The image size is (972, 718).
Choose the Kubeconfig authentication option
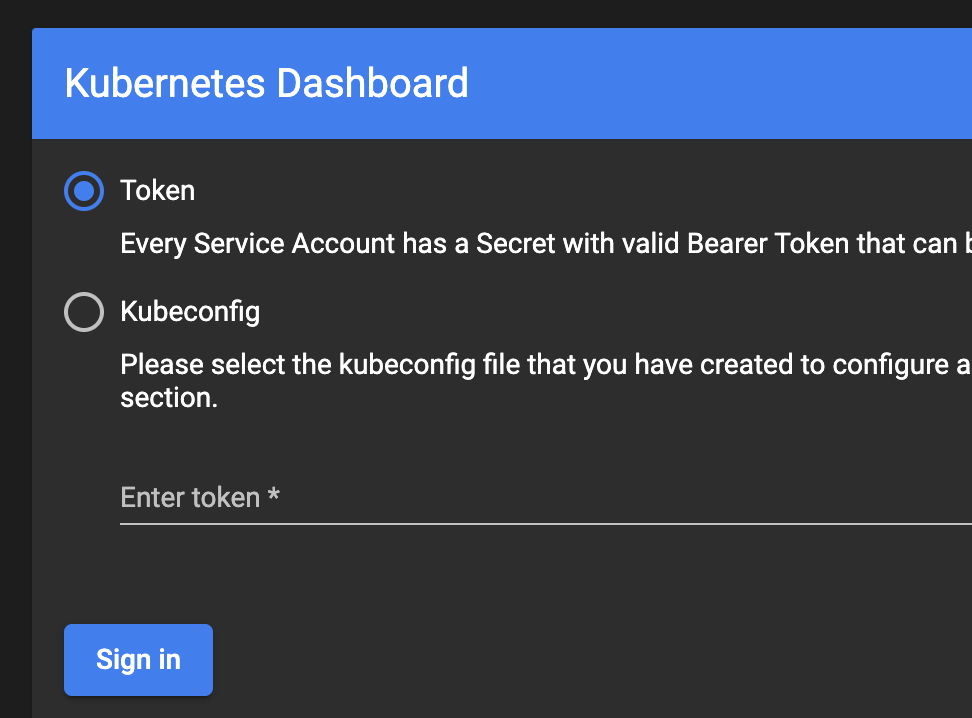83,311
